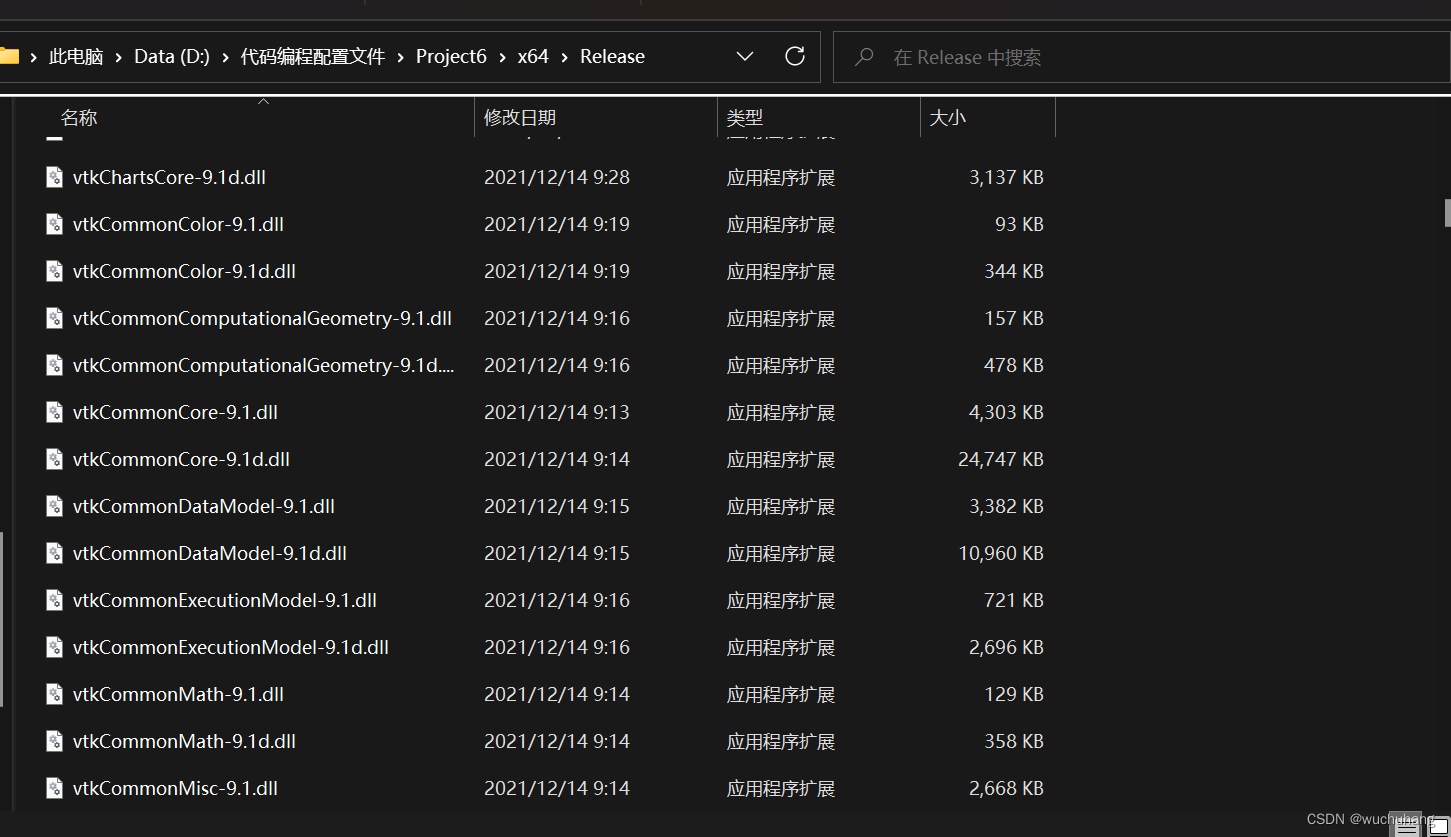Select the vtkCommonCore-9.1d.dll file icon
Viewport: 1451px width, 837px height.
(54, 459)
